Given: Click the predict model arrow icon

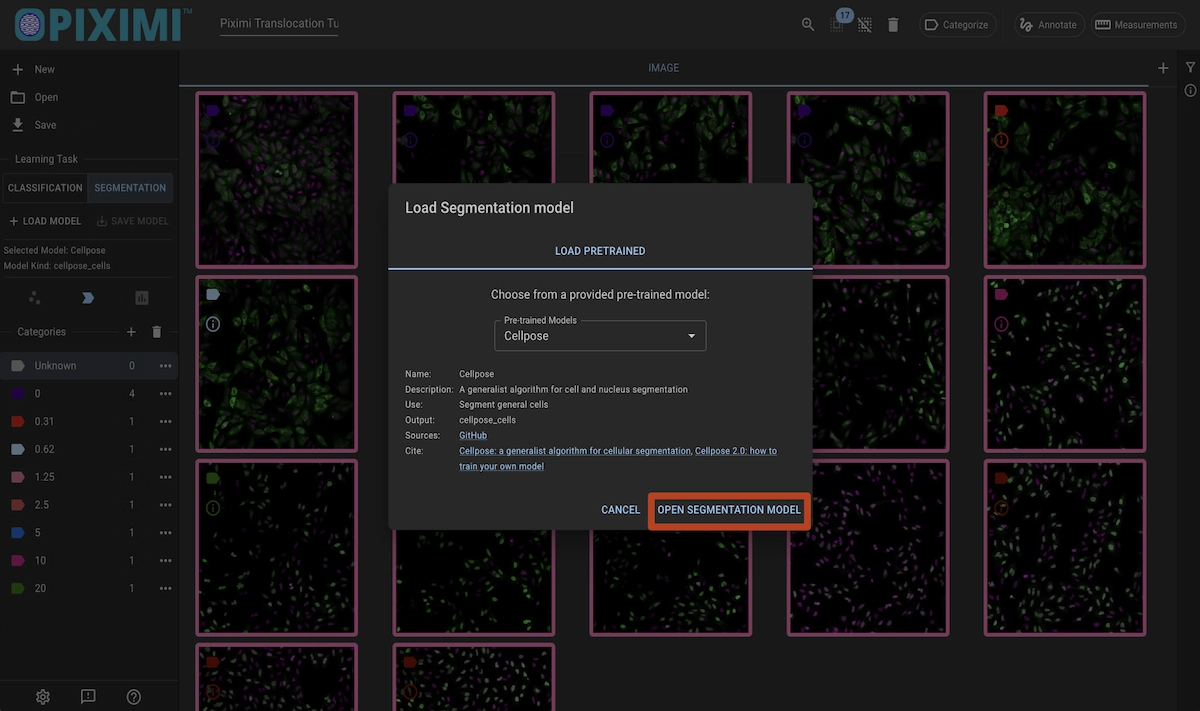Looking at the screenshot, I should tap(88, 298).
